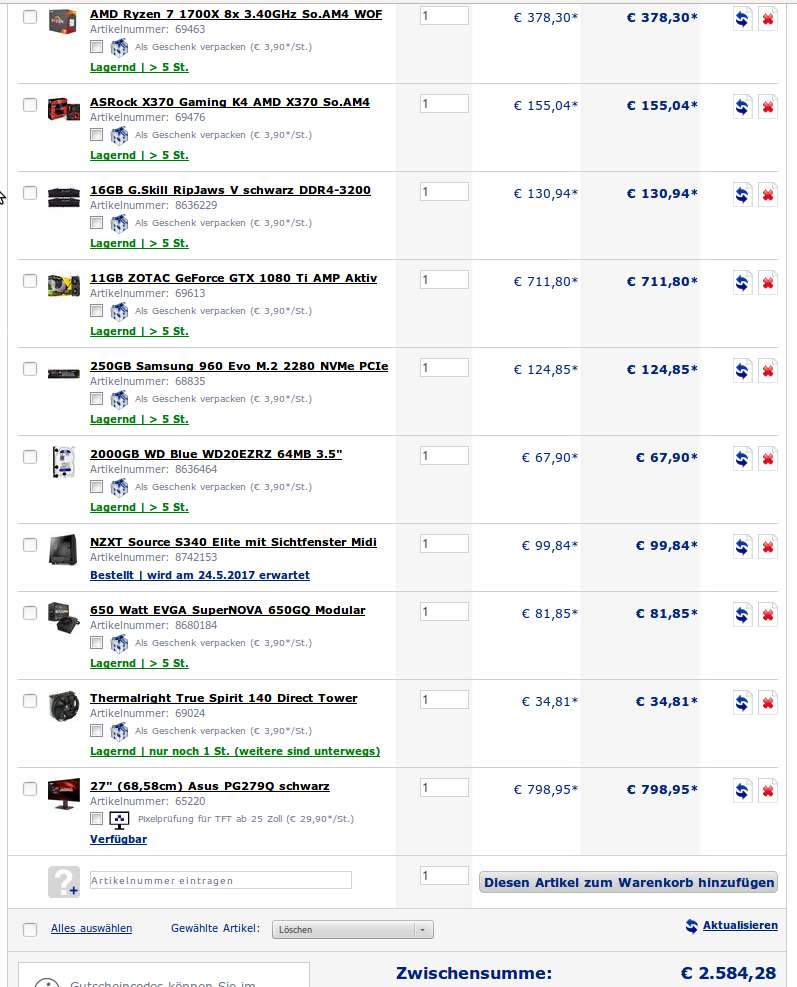Delete WD Blue WD20EZRZ drive item
The width and height of the screenshot is (797, 987).
pyautogui.click(x=767, y=460)
